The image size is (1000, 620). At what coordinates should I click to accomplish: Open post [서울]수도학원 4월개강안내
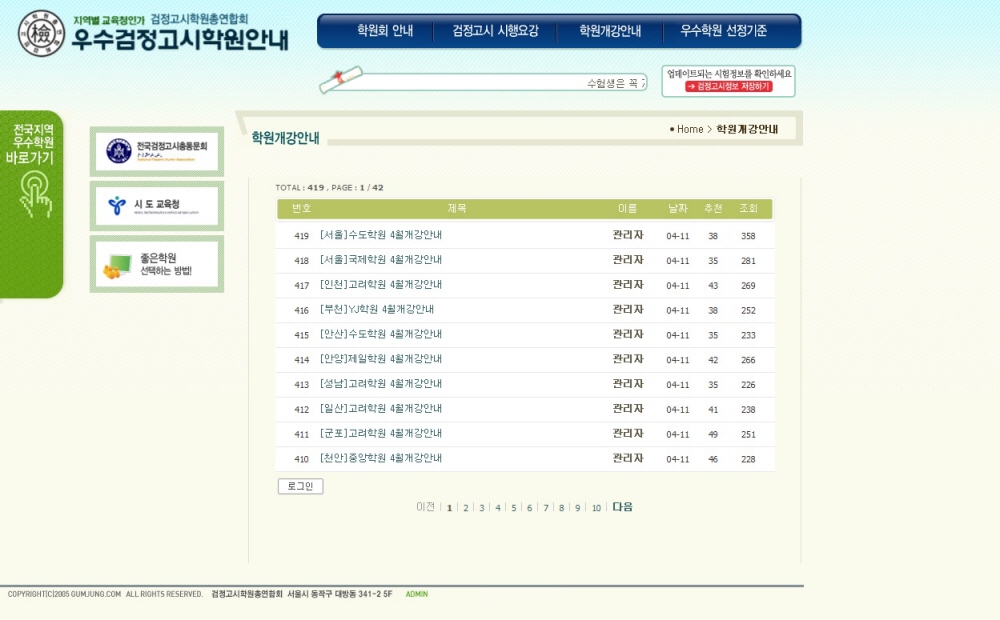(x=380, y=235)
